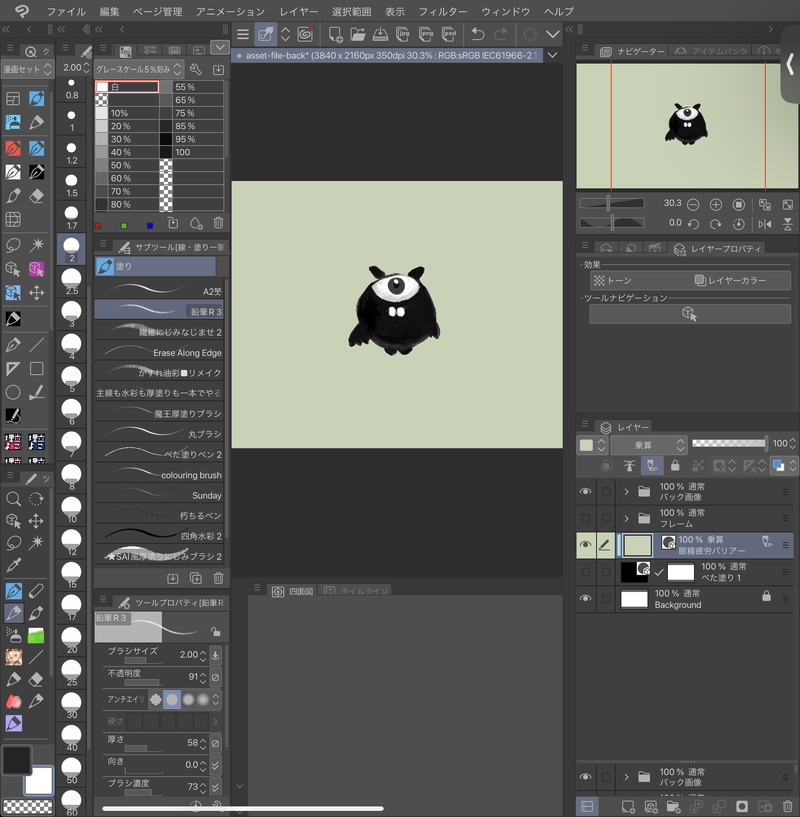Expand the bottom パック画像 folder
Image resolution: width=800 pixels, height=817 pixels.
coord(626,777)
